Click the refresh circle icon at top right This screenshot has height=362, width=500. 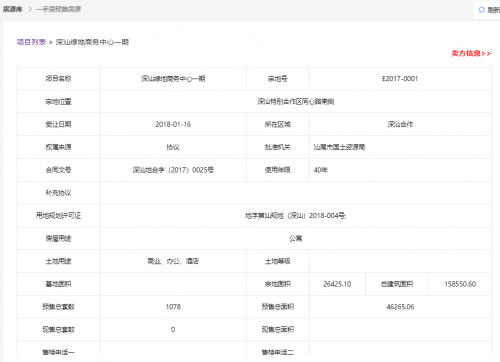pyautogui.click(x=481, y=10)
